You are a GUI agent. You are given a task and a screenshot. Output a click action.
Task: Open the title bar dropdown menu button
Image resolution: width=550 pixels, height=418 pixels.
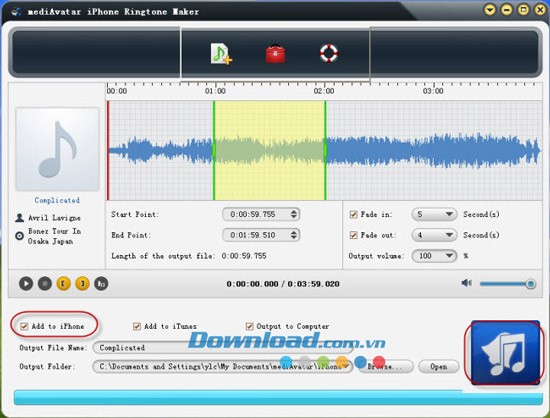pyautogui.click(x=490, y=9)
